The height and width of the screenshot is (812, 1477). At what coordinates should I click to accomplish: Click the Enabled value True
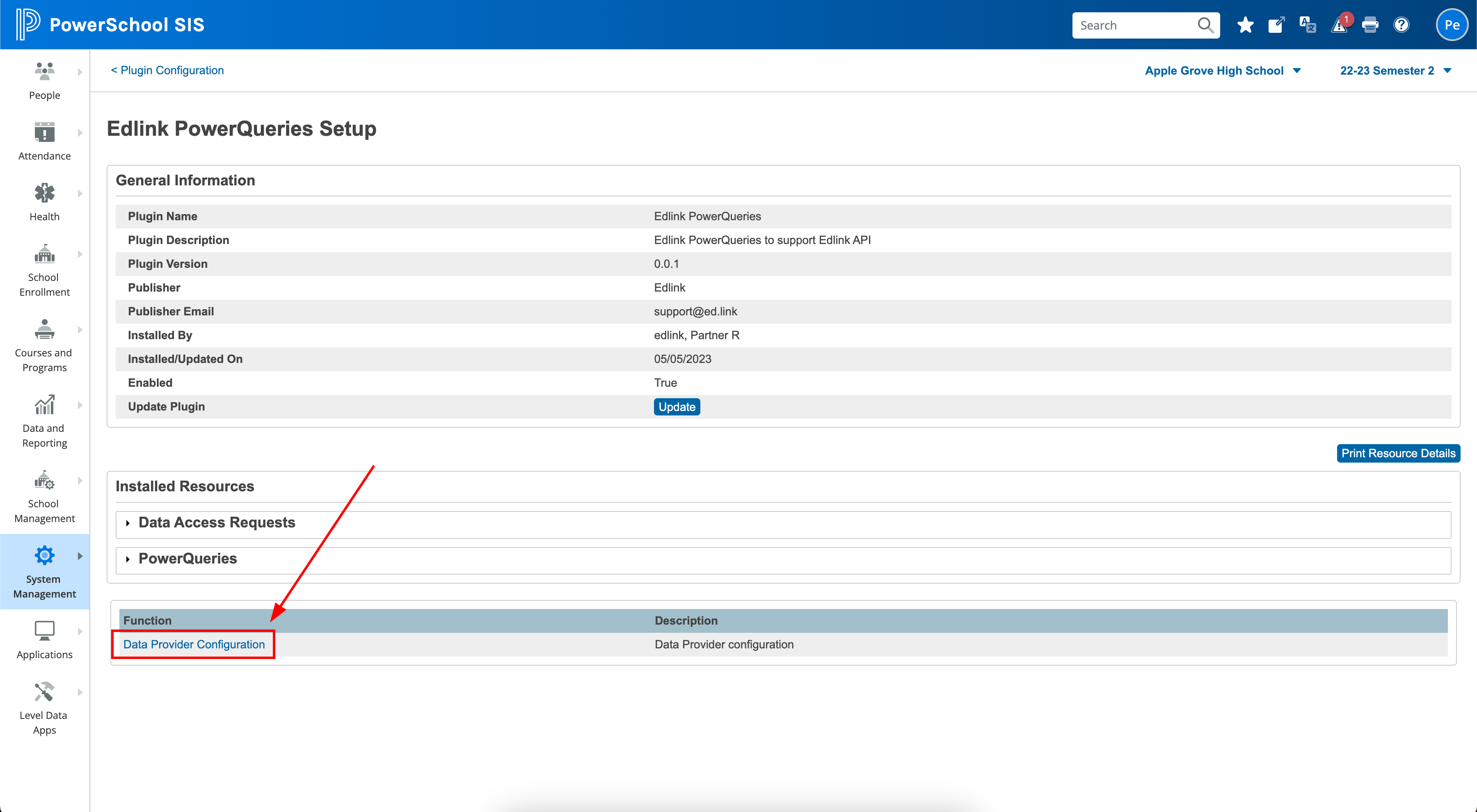pyautogui.click(x=665, y=383)
